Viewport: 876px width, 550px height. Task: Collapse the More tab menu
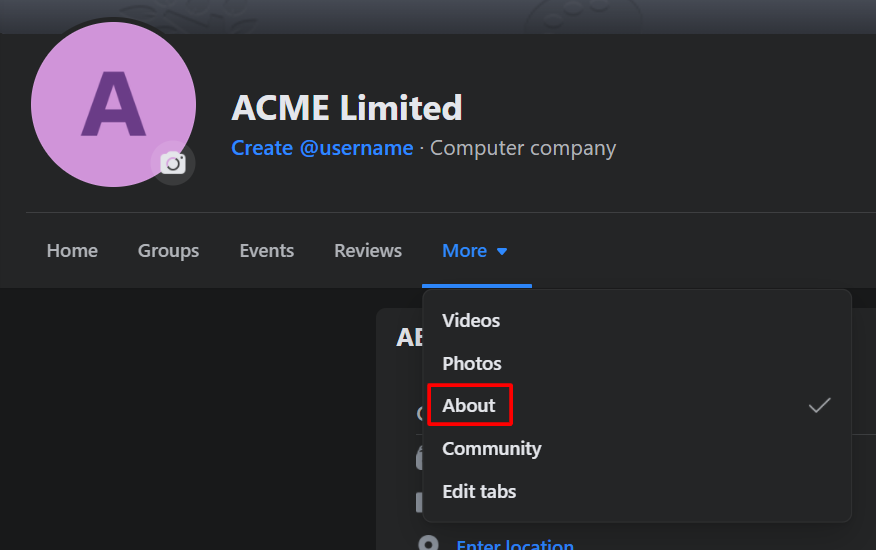[476, 251]
